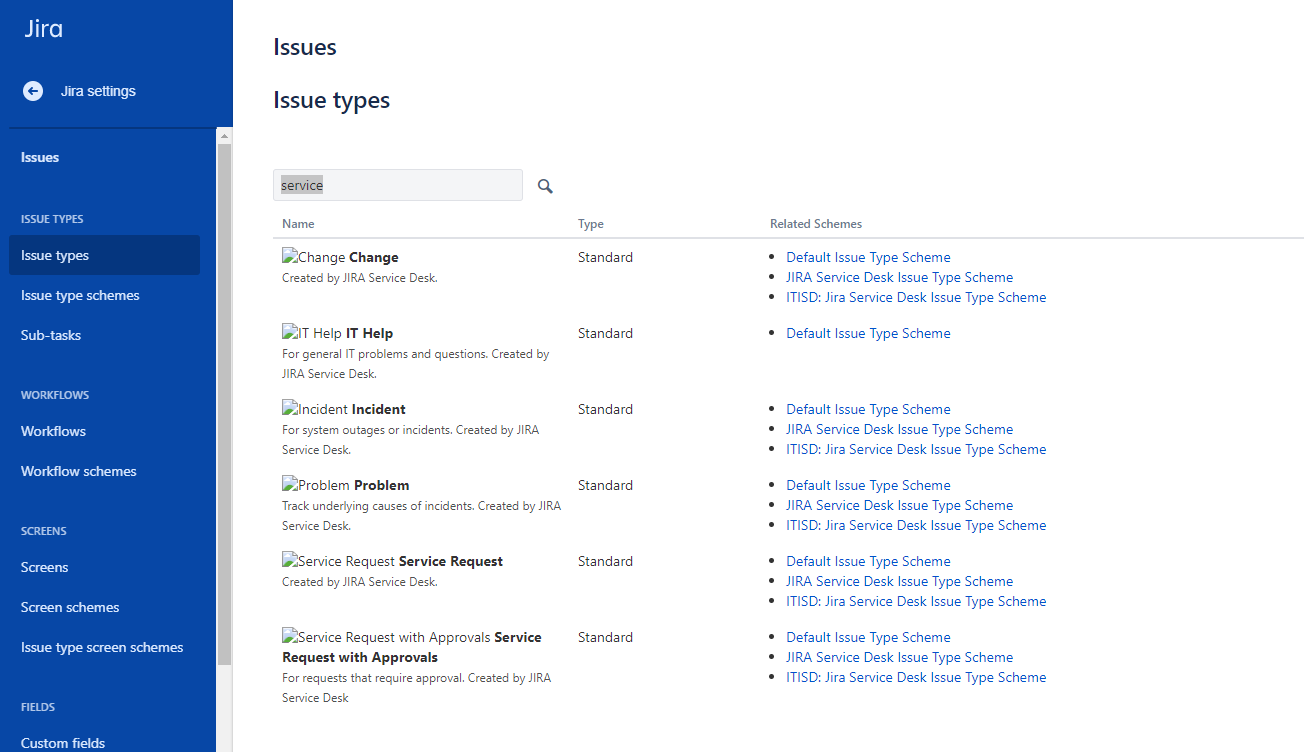The height and width of the screenshot is (752, 1304).
Task: Open Workflows in the sidebar
Action: point(53,431)
